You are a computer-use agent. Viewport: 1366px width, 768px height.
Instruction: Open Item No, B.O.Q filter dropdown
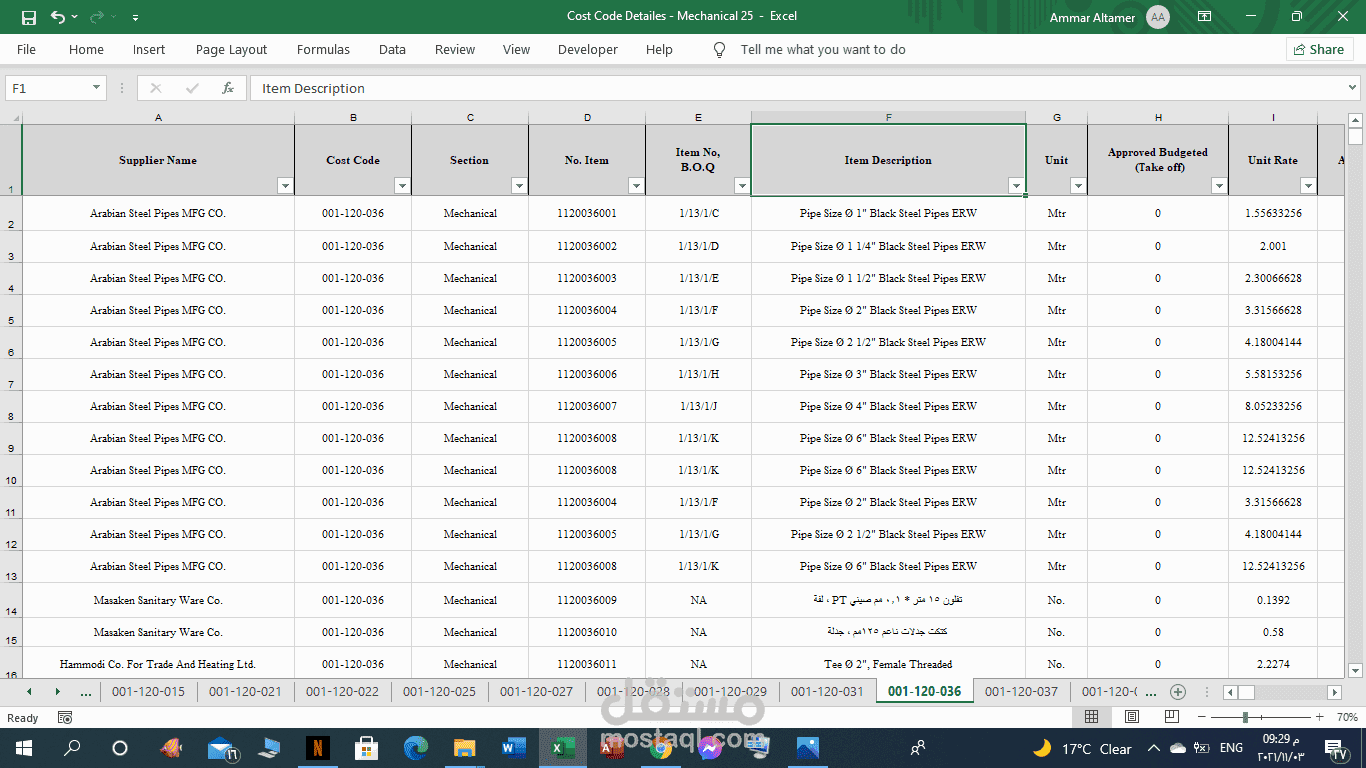click(742, 185)
